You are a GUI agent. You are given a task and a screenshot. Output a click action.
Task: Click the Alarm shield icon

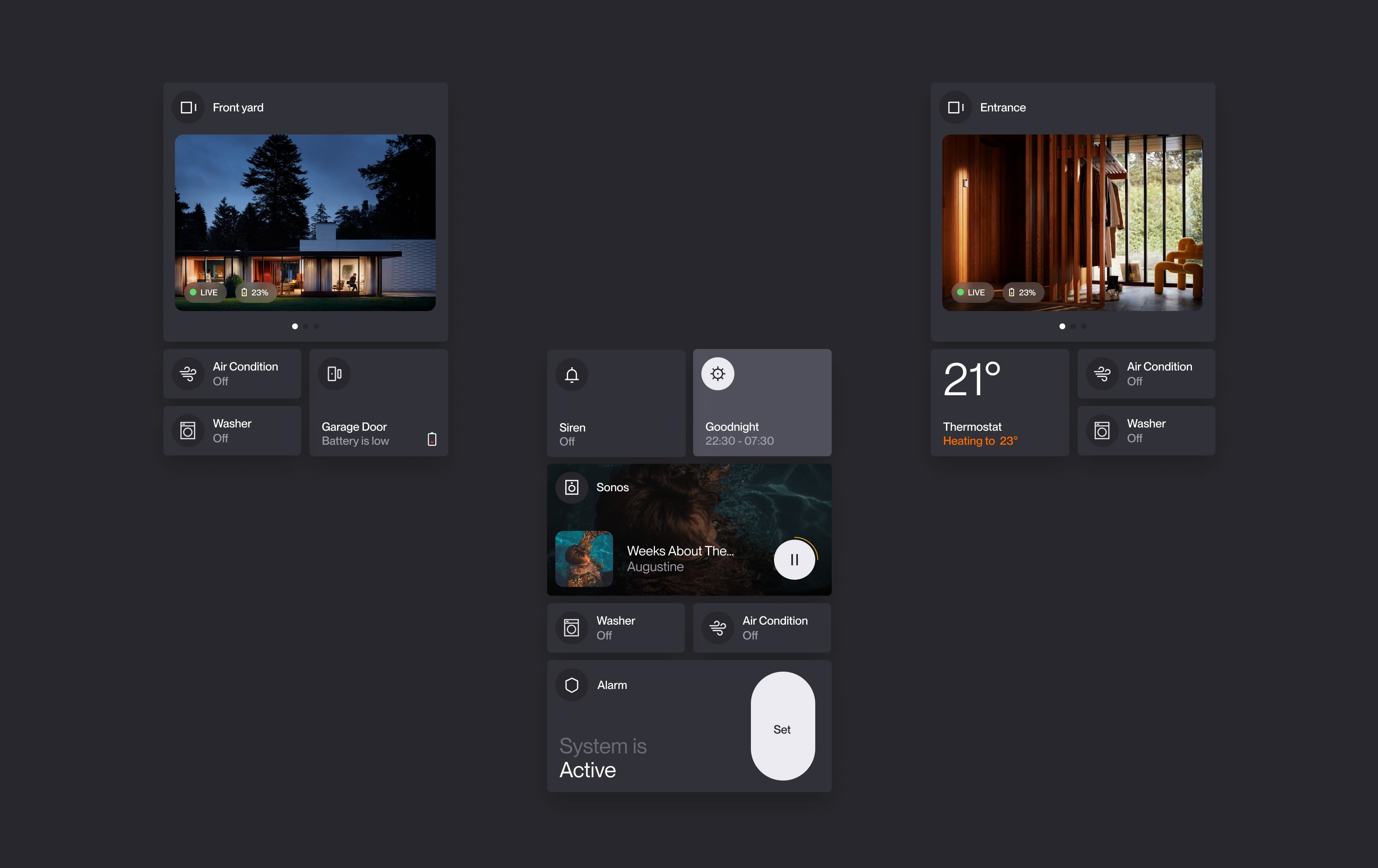(x=572, y=685)
